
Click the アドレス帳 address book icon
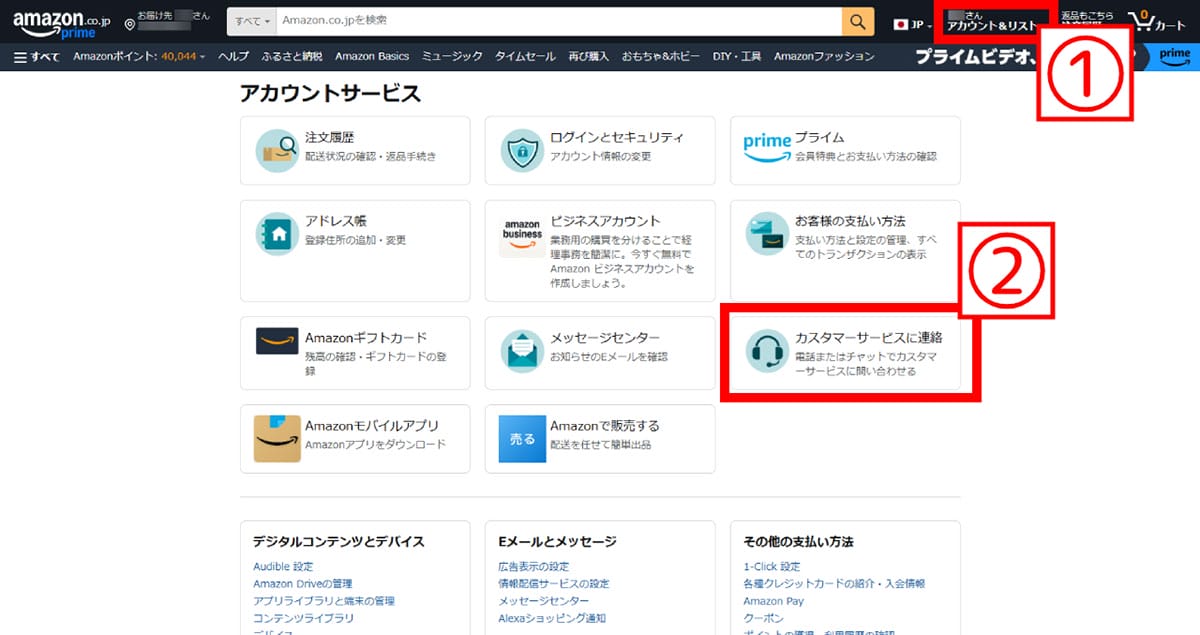click(277, 234)
